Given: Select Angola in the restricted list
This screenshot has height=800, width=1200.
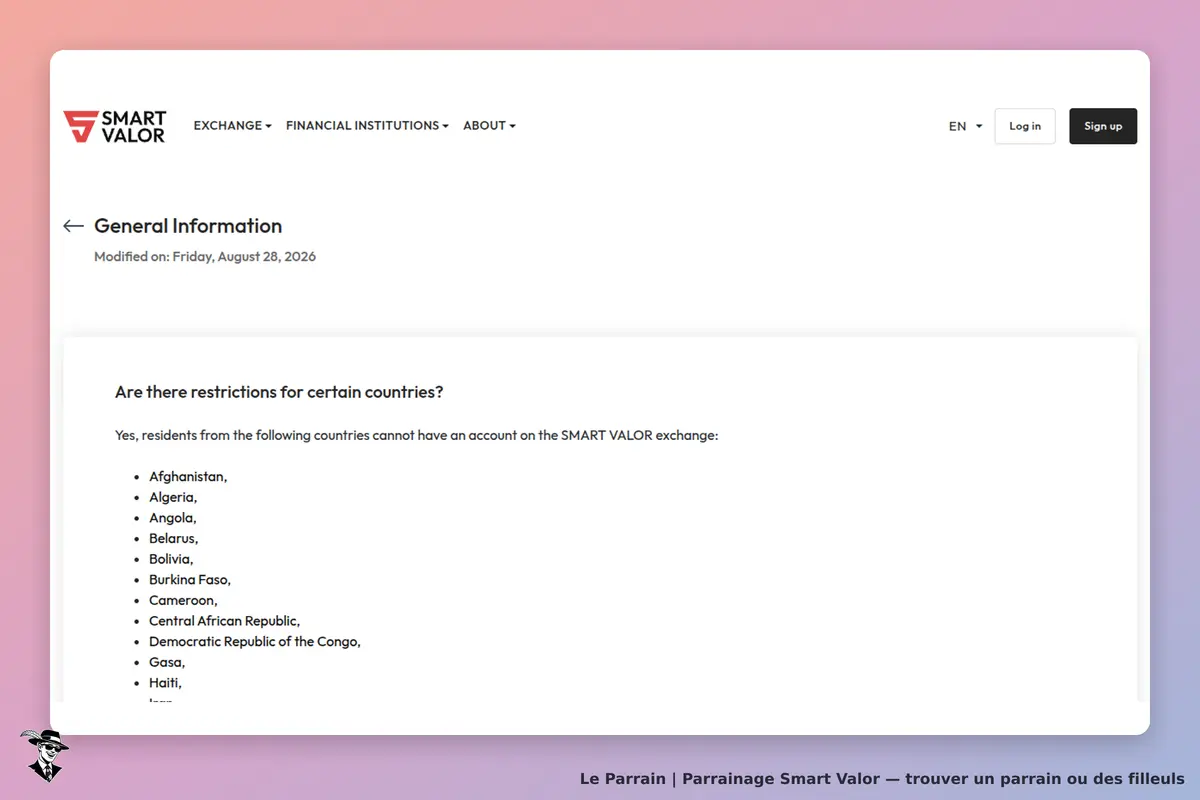Looking at the screenshot, I should (x=173, y=518).
